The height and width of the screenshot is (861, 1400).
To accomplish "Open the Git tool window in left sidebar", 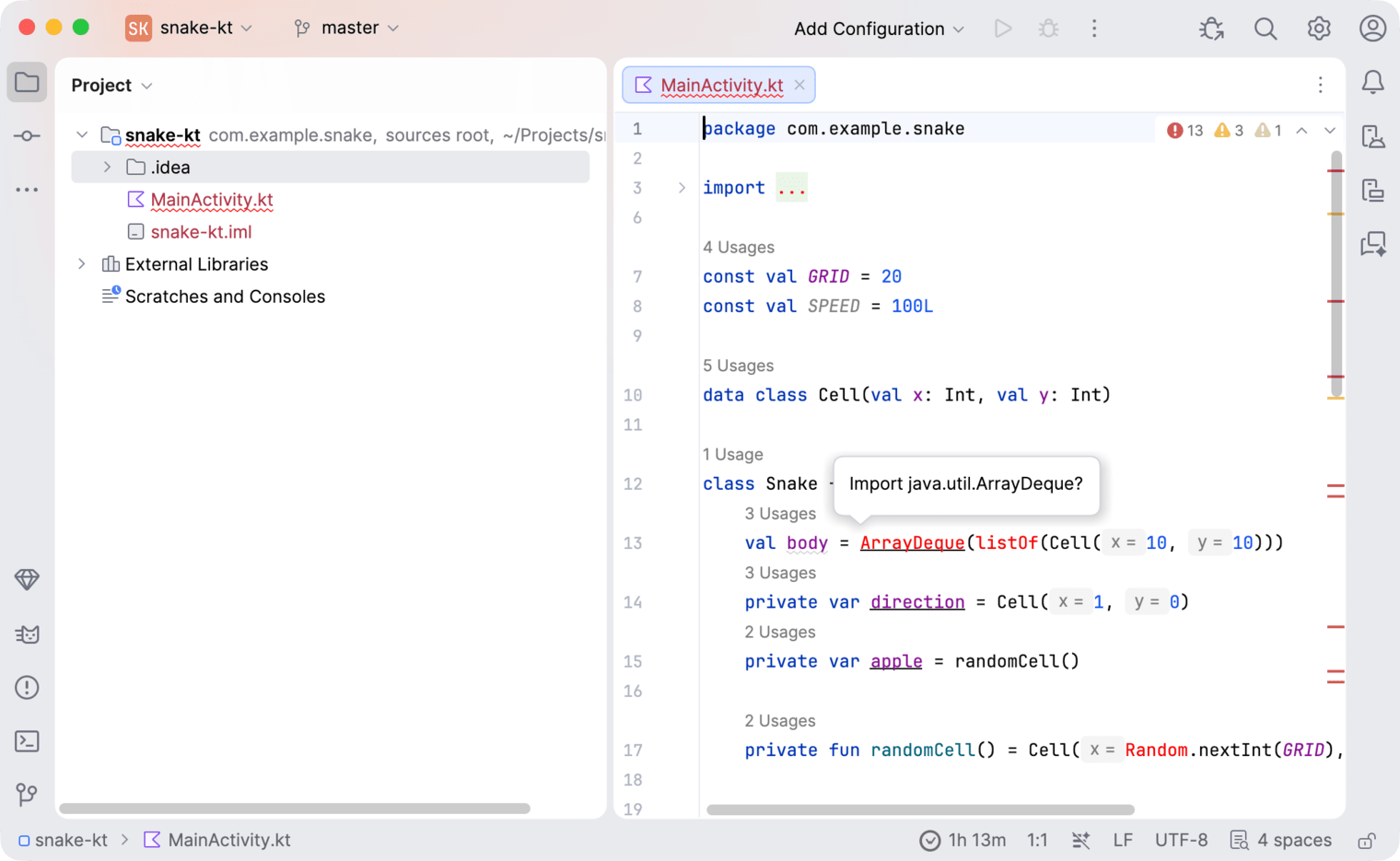I will [27, 795].
